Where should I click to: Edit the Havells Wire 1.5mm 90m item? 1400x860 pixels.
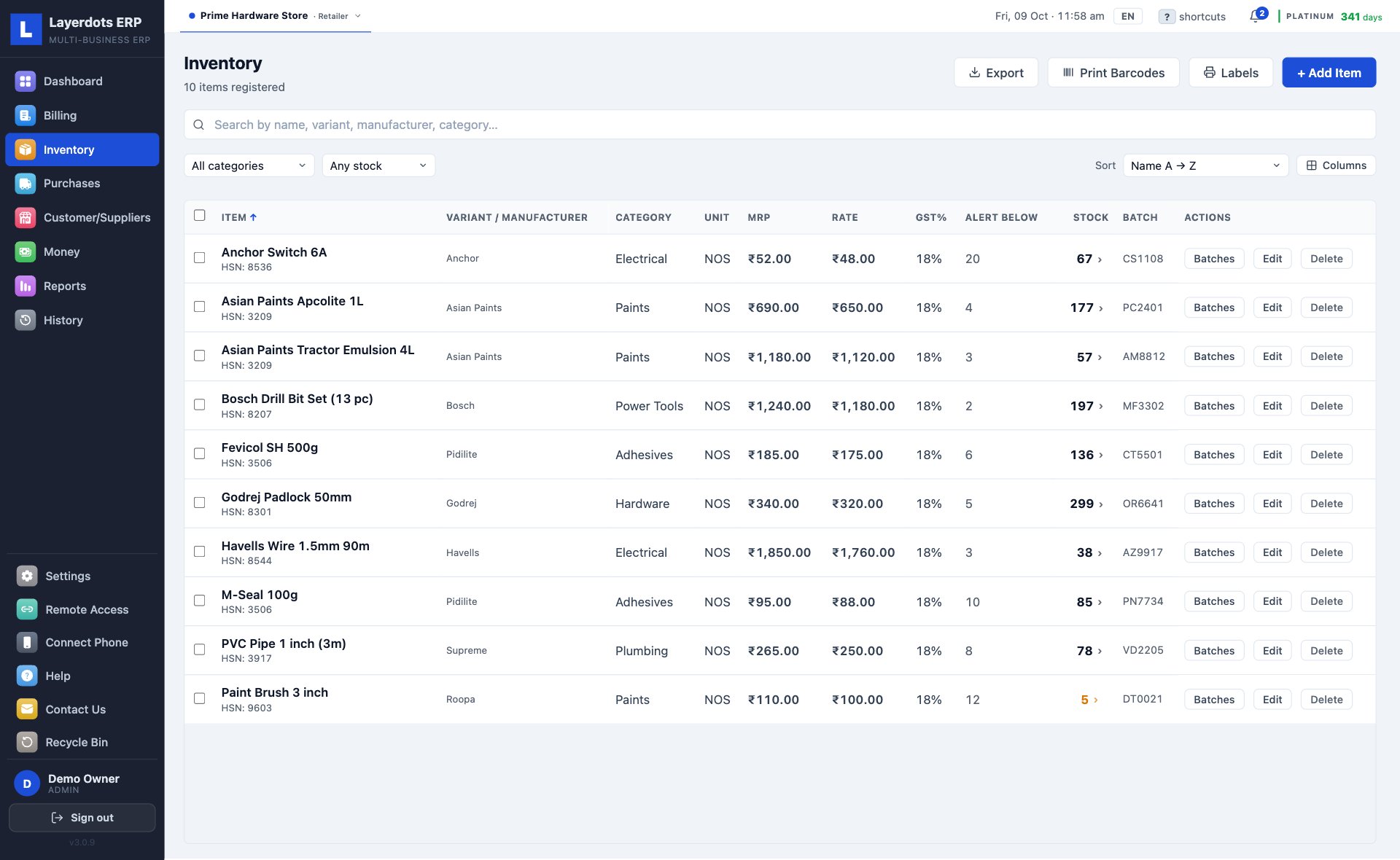pyautogui.click(x=1272, y=552)
